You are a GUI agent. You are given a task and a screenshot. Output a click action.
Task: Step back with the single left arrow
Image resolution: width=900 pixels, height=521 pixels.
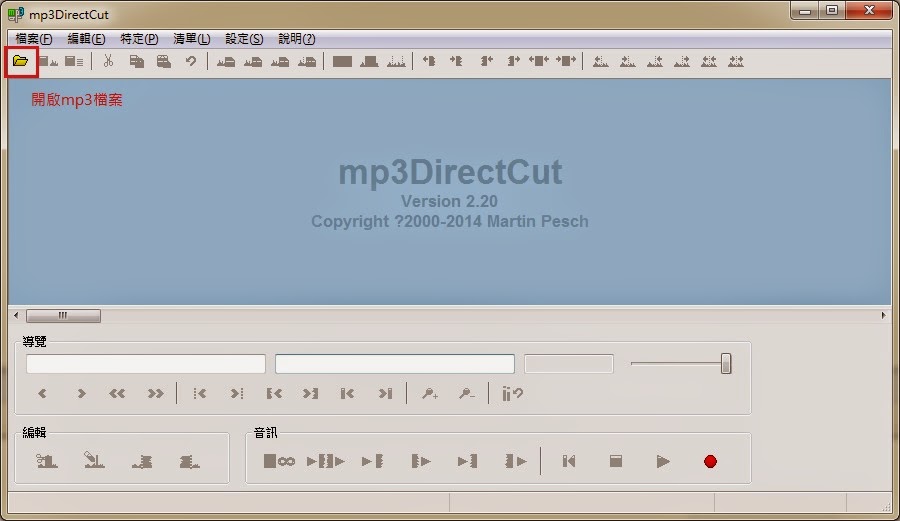point(42,394)
